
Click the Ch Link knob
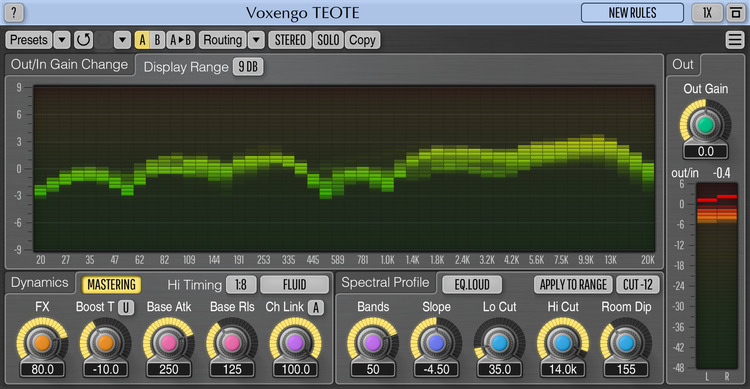[295, 343]
